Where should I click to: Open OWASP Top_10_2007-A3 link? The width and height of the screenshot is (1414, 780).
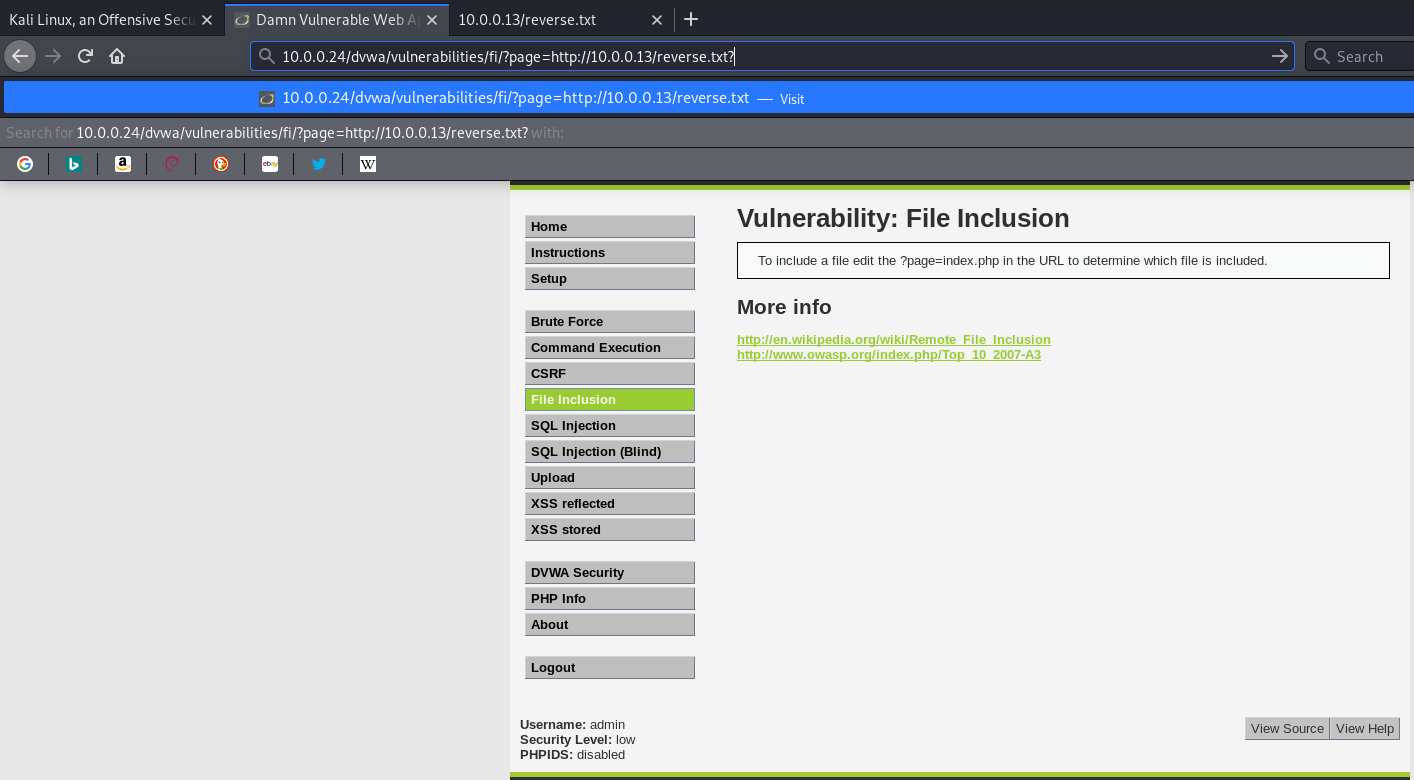pos(889,355)
